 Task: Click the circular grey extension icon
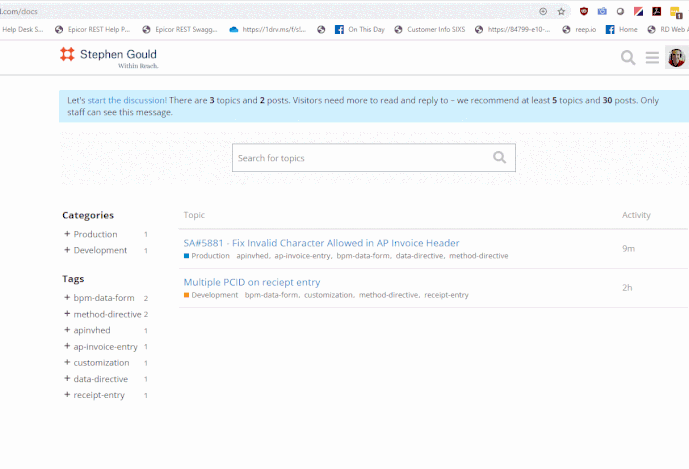pyautogui.click(x=620, y=11)
